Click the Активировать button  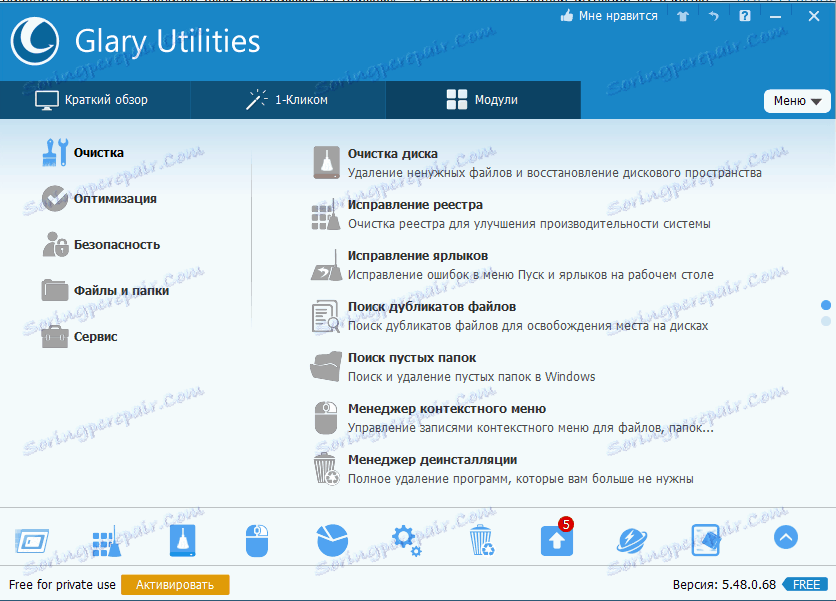[x=174, y=587]
